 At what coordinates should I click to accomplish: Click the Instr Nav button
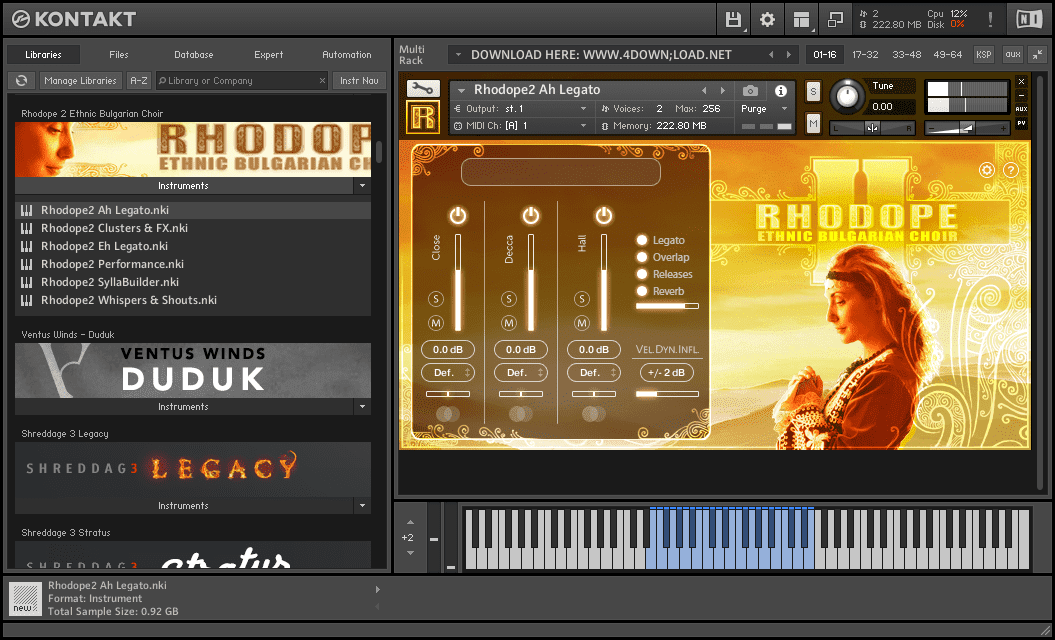pyautogui.click(x=359, y=80)
